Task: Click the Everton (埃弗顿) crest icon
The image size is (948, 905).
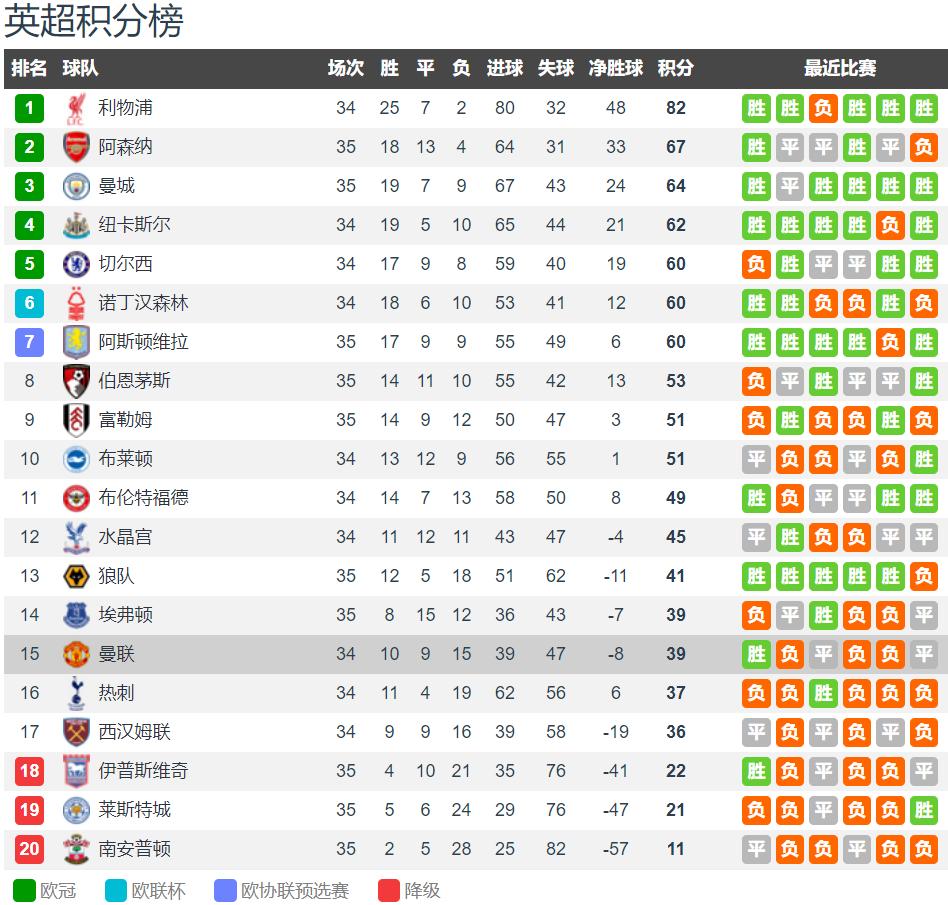Action: click(76, 615)
